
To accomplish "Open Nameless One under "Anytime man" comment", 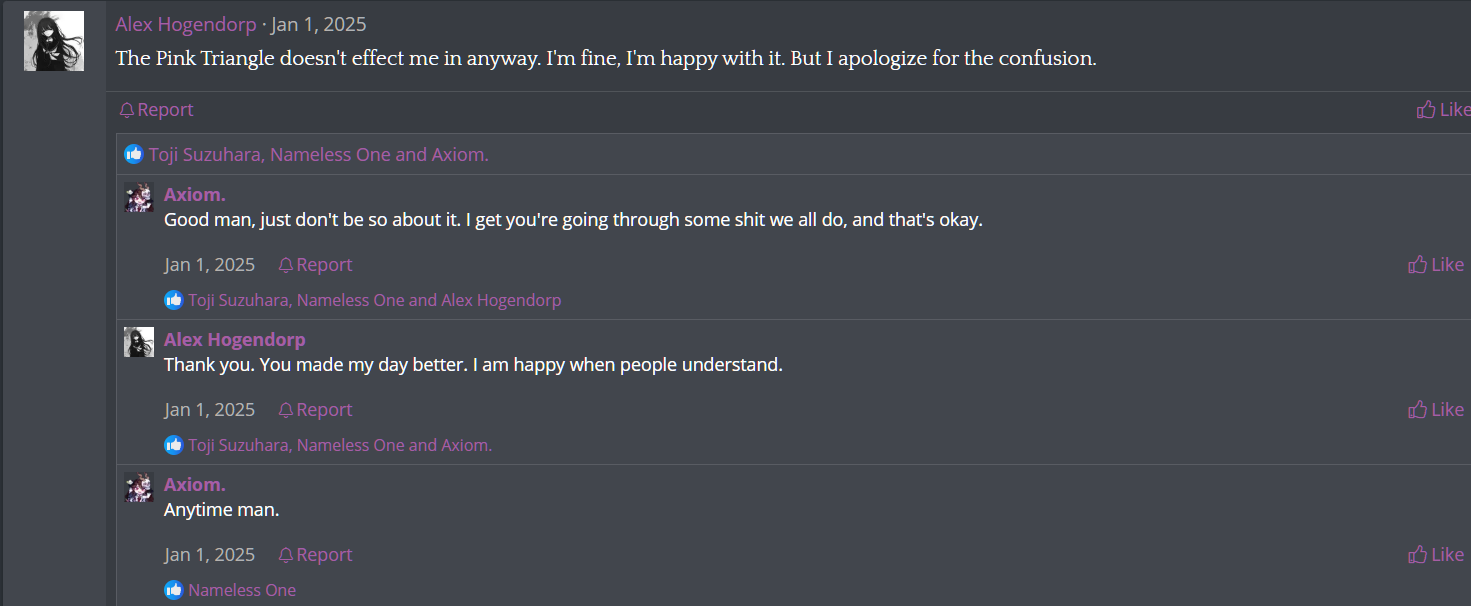I will tap(242, 590).
